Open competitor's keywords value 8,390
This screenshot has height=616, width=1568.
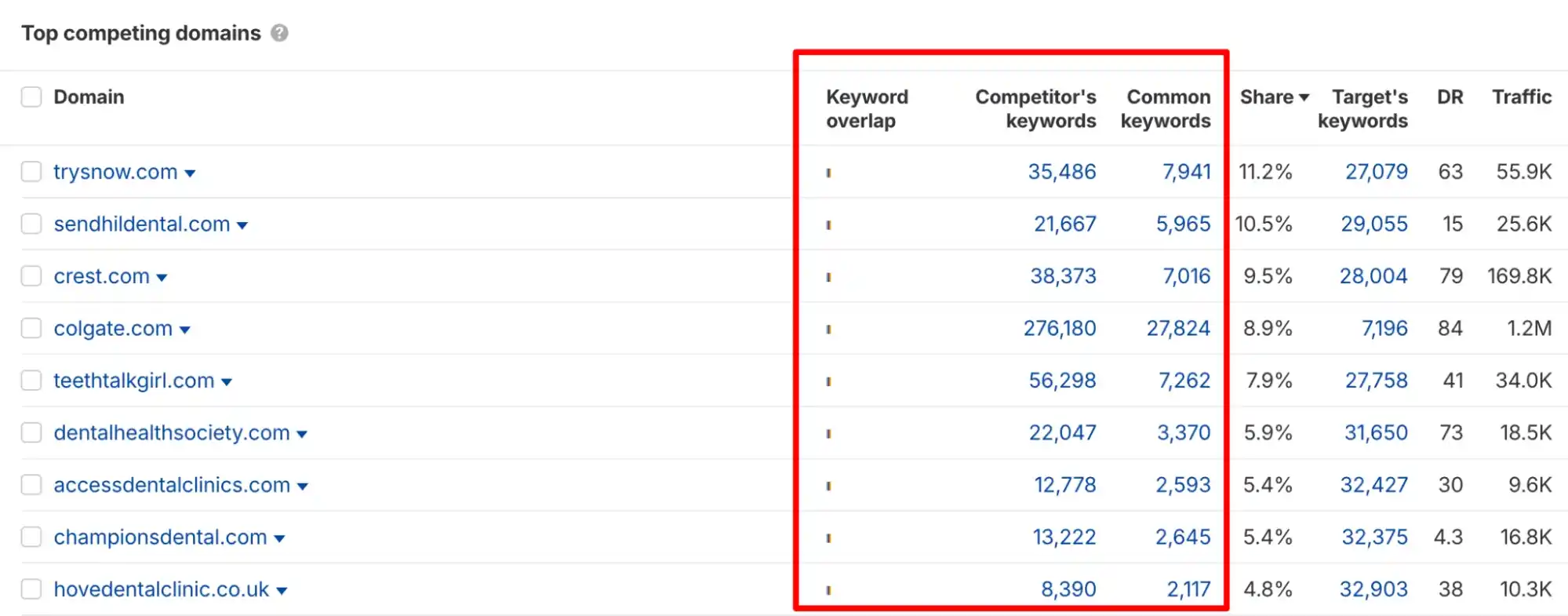(1068, 589)
